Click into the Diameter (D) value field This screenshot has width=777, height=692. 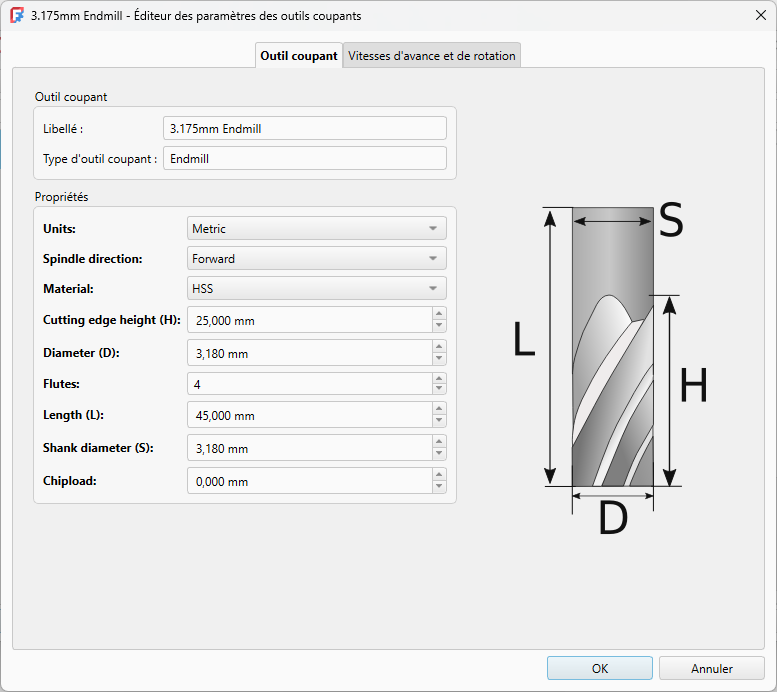click(310, 353)
